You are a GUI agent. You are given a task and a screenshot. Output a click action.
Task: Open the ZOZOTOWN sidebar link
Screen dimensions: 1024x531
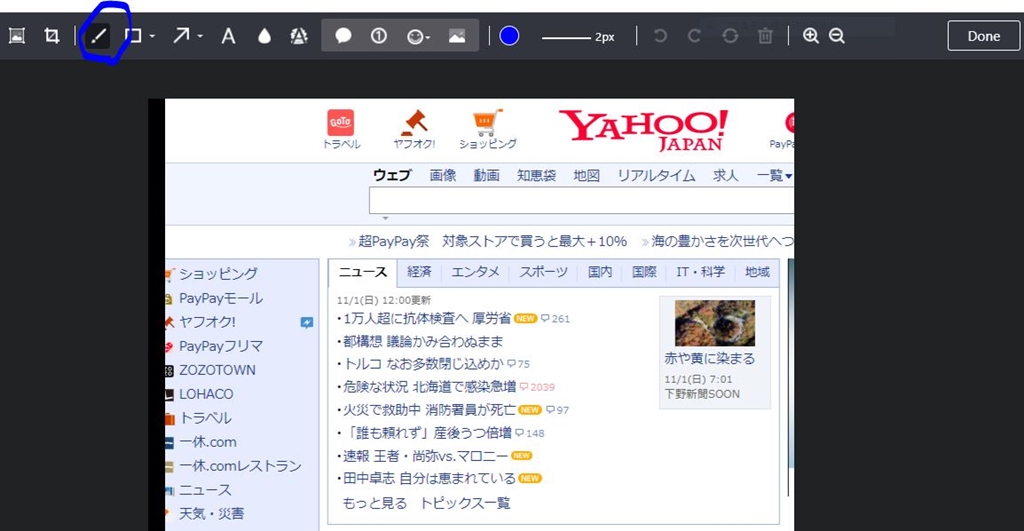pyautogui.click(x=217, y=370)
